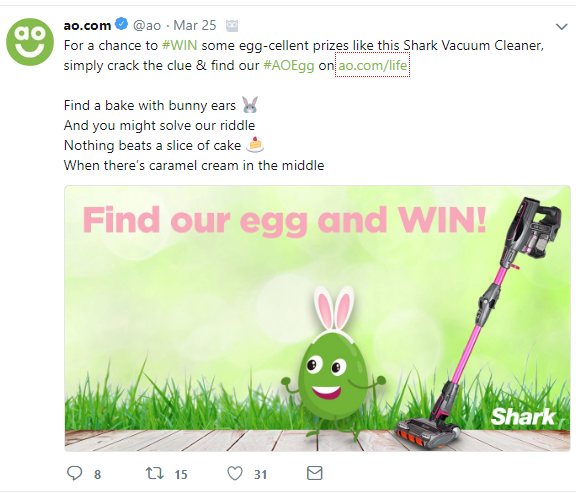
Task: Click the @ao handle
Action: [147, 25]
